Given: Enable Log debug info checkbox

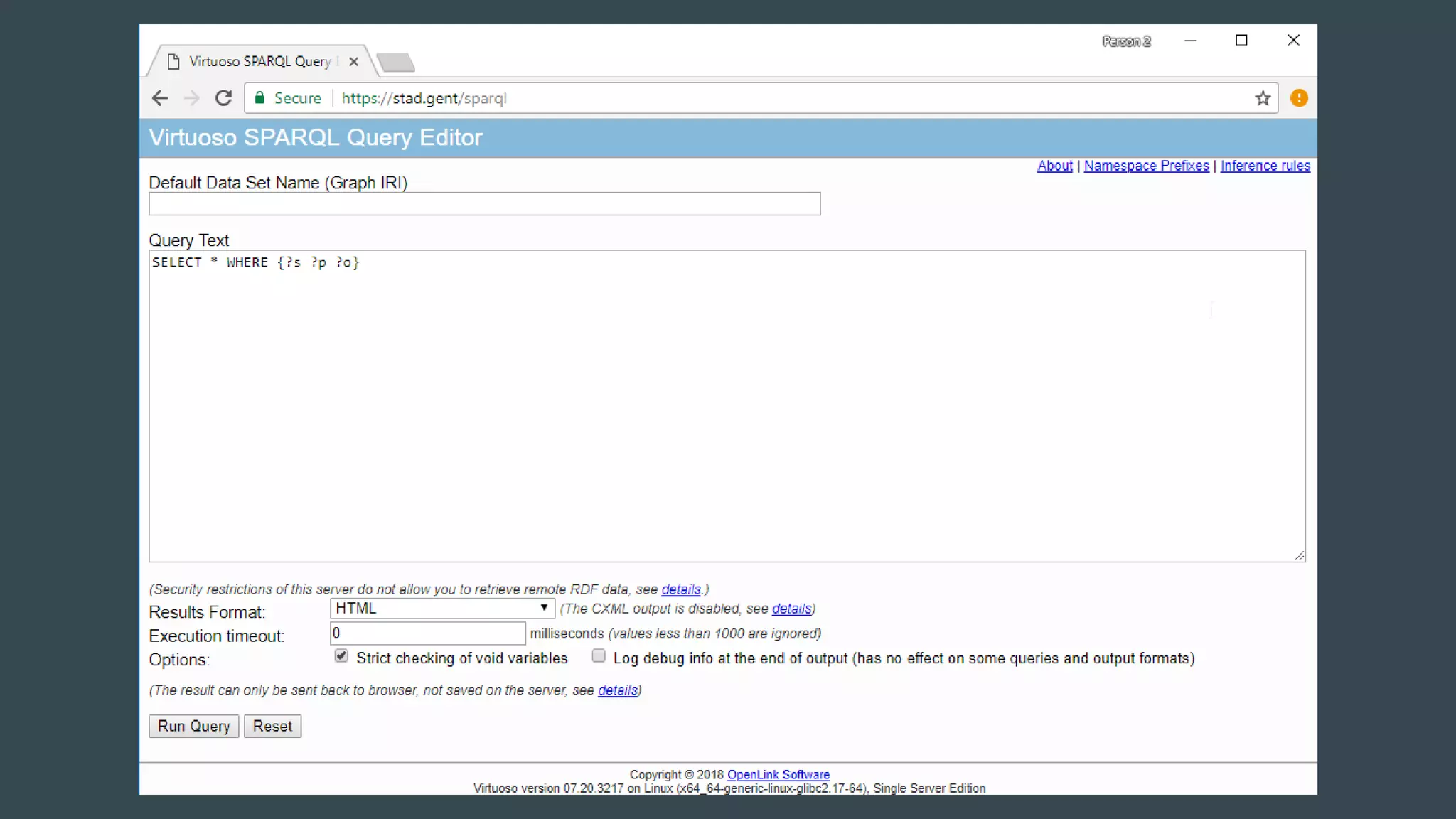Looking at the screenshot, I should 599,656.
